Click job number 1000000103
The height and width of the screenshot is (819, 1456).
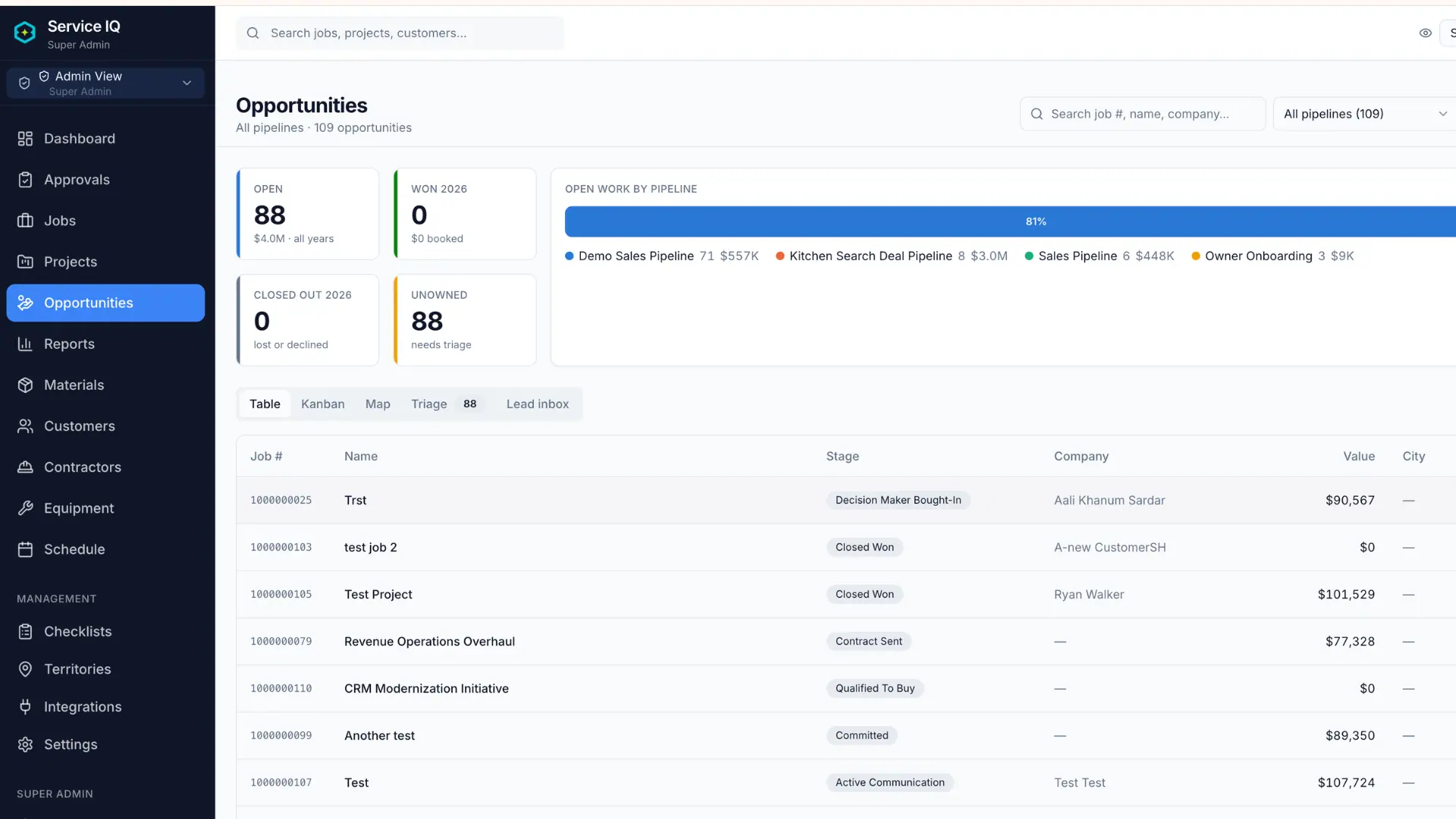tap(281, 548)
